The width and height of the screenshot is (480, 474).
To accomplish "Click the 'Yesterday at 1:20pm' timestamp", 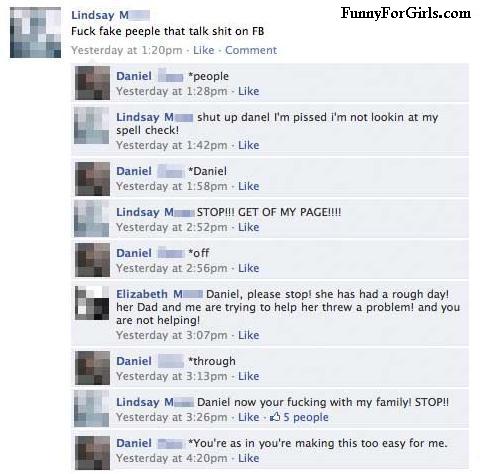I will (127, 50).
